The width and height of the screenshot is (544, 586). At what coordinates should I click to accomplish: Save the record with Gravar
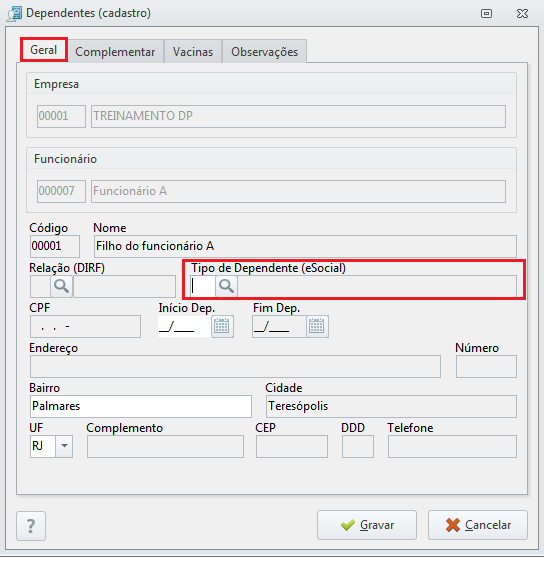pos(367,525)
